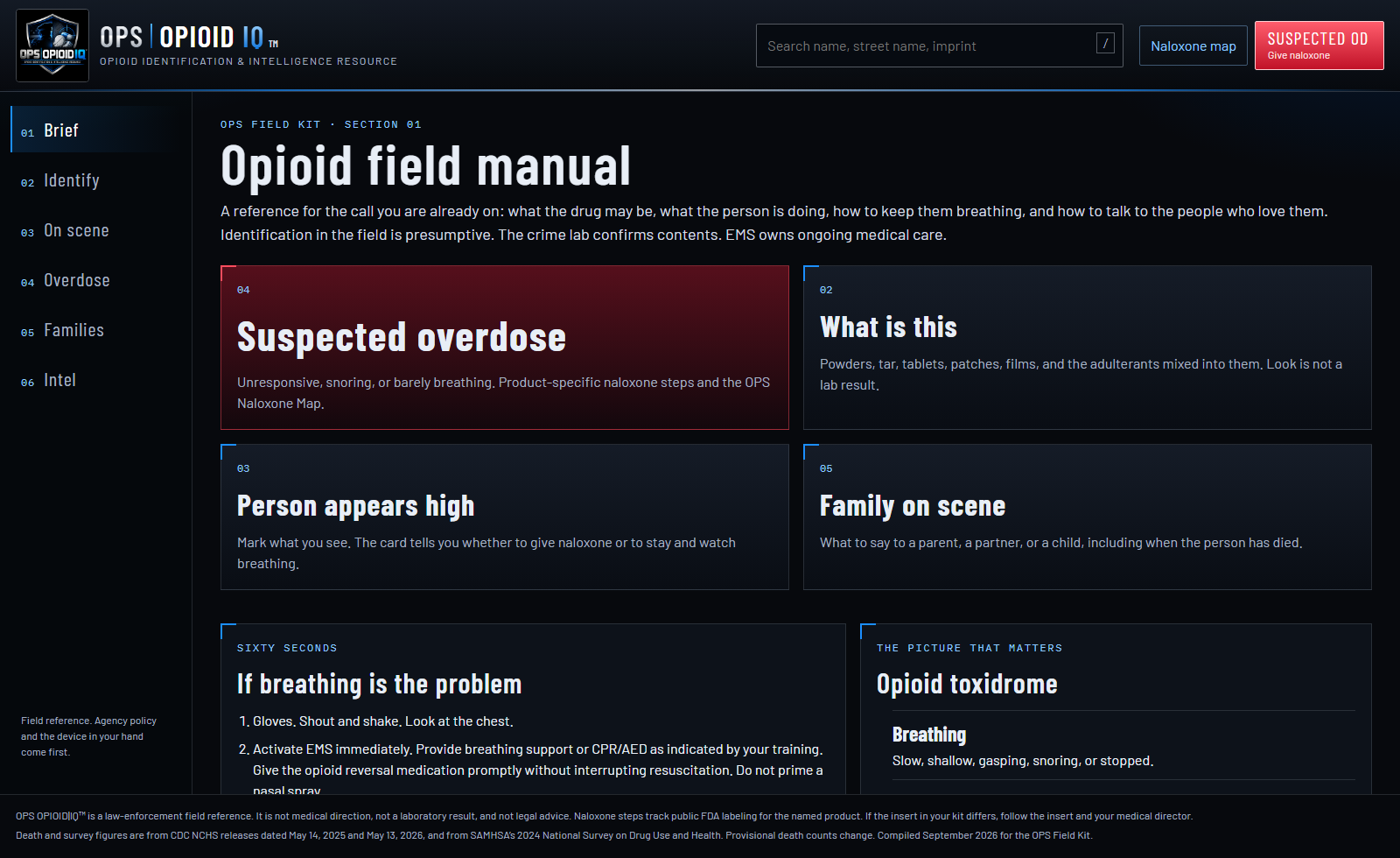1400x858 pixels.
Task: Click the OPS Field Kit Section 01 label
Action: (x=321, y=124)
